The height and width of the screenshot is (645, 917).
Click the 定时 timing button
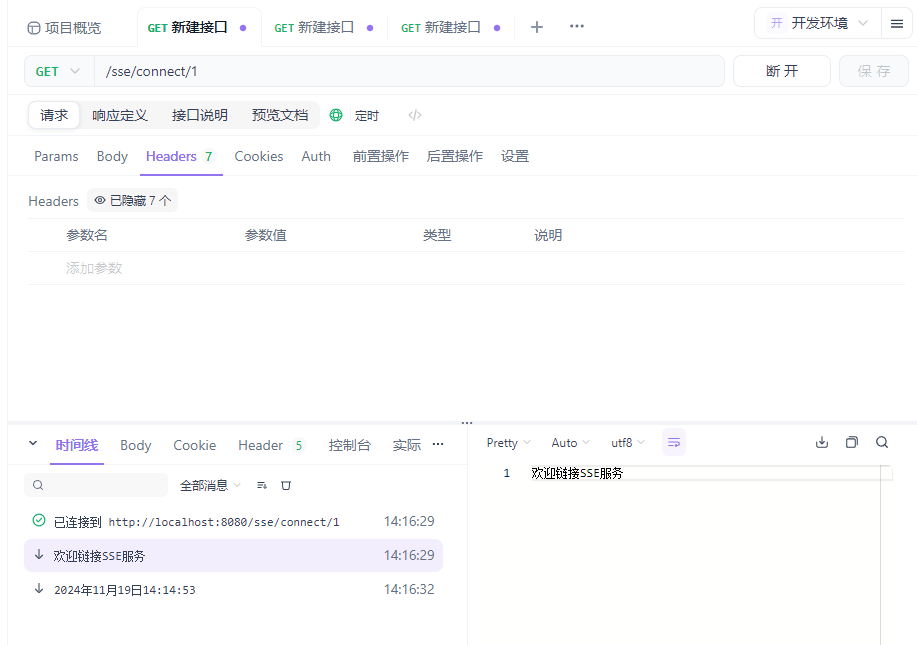[367, 116]
